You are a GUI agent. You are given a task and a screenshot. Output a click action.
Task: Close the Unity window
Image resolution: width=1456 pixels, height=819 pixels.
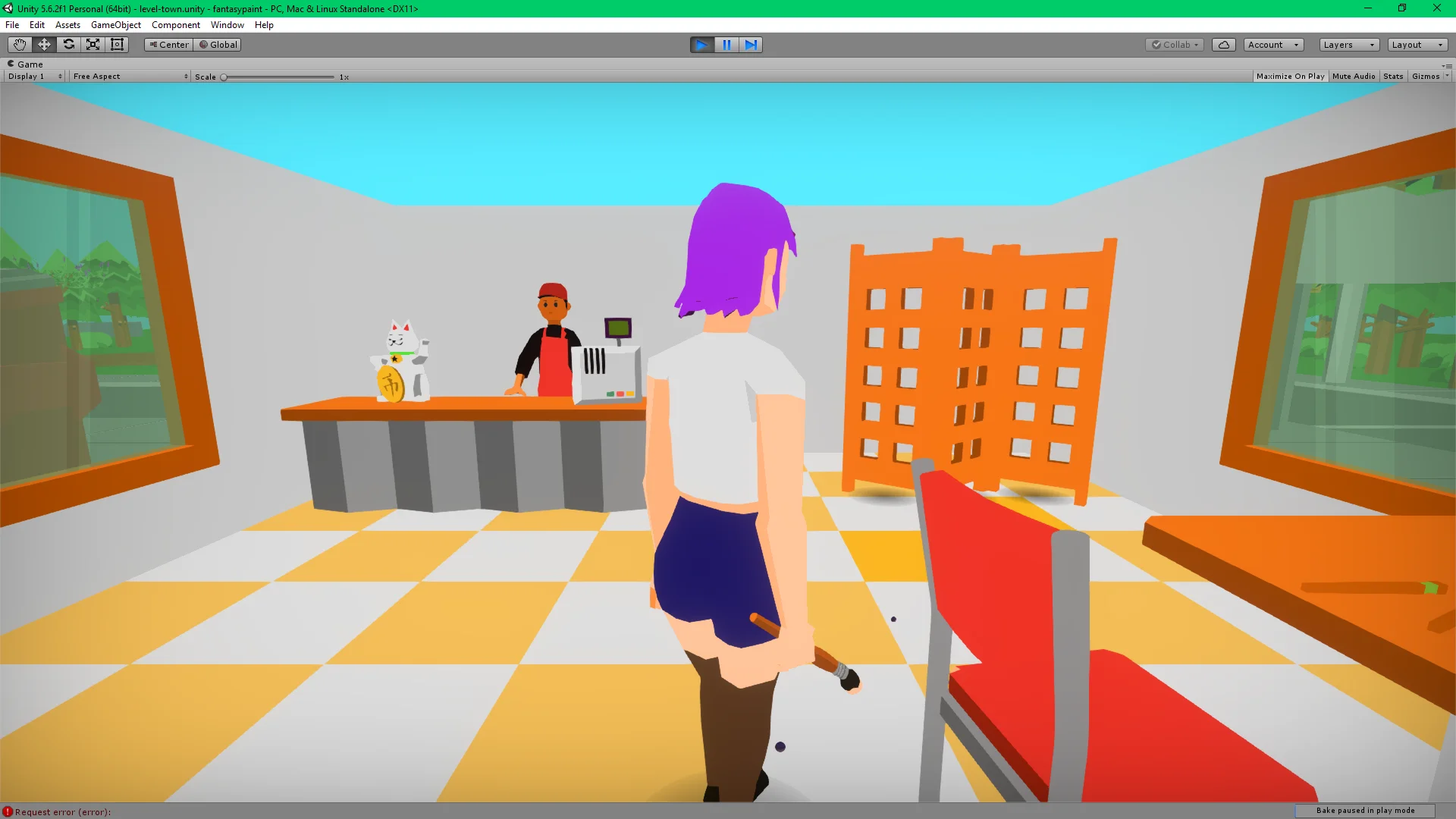(x=1437, y=8)
